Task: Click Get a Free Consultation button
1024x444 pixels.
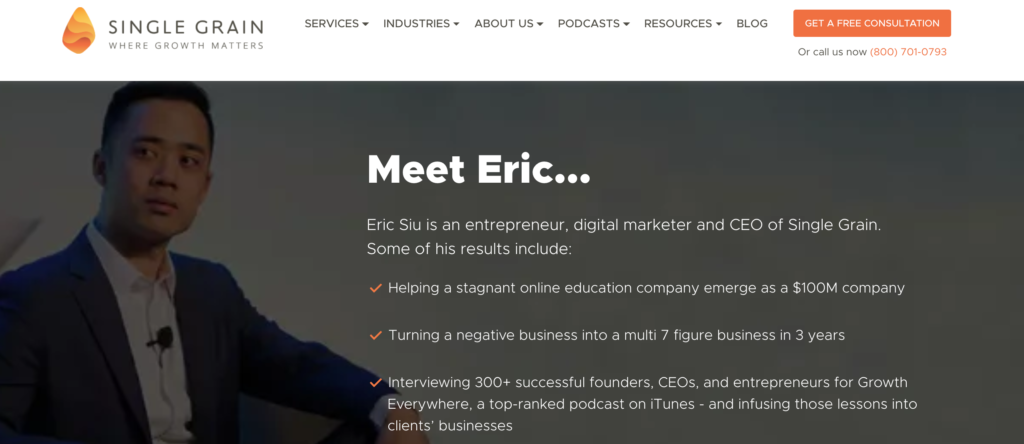Action: (872, 23)
